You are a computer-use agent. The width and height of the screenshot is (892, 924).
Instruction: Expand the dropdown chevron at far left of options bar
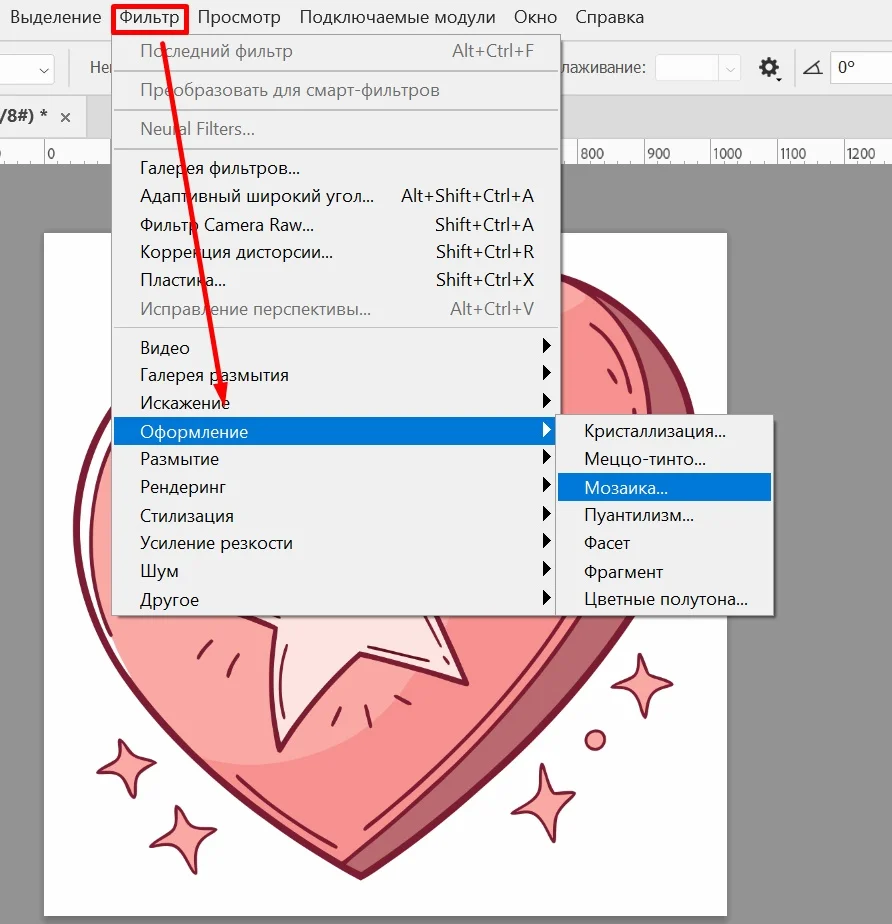coord(44,69)
